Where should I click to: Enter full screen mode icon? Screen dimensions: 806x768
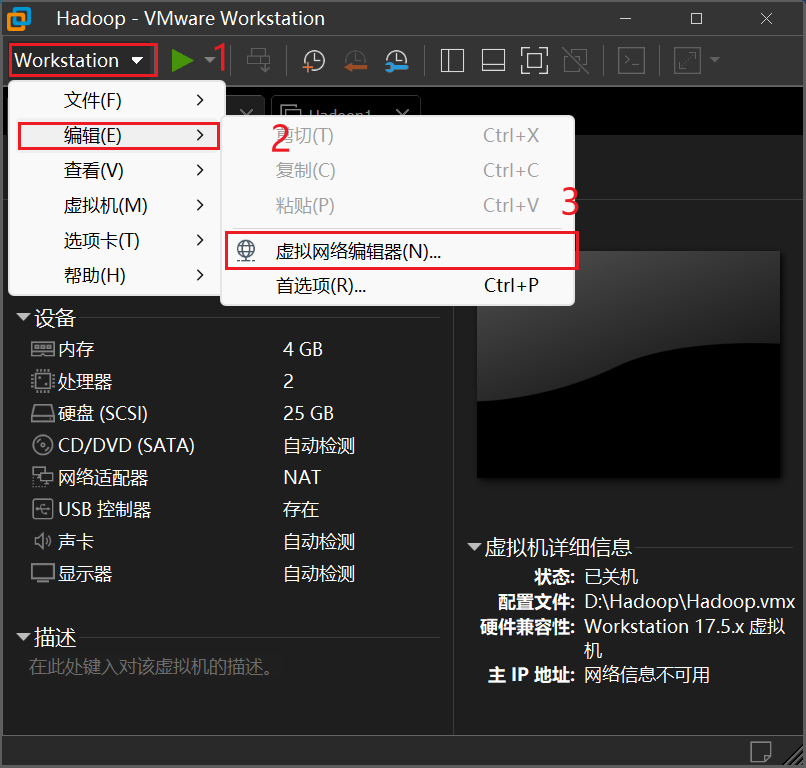534,61
